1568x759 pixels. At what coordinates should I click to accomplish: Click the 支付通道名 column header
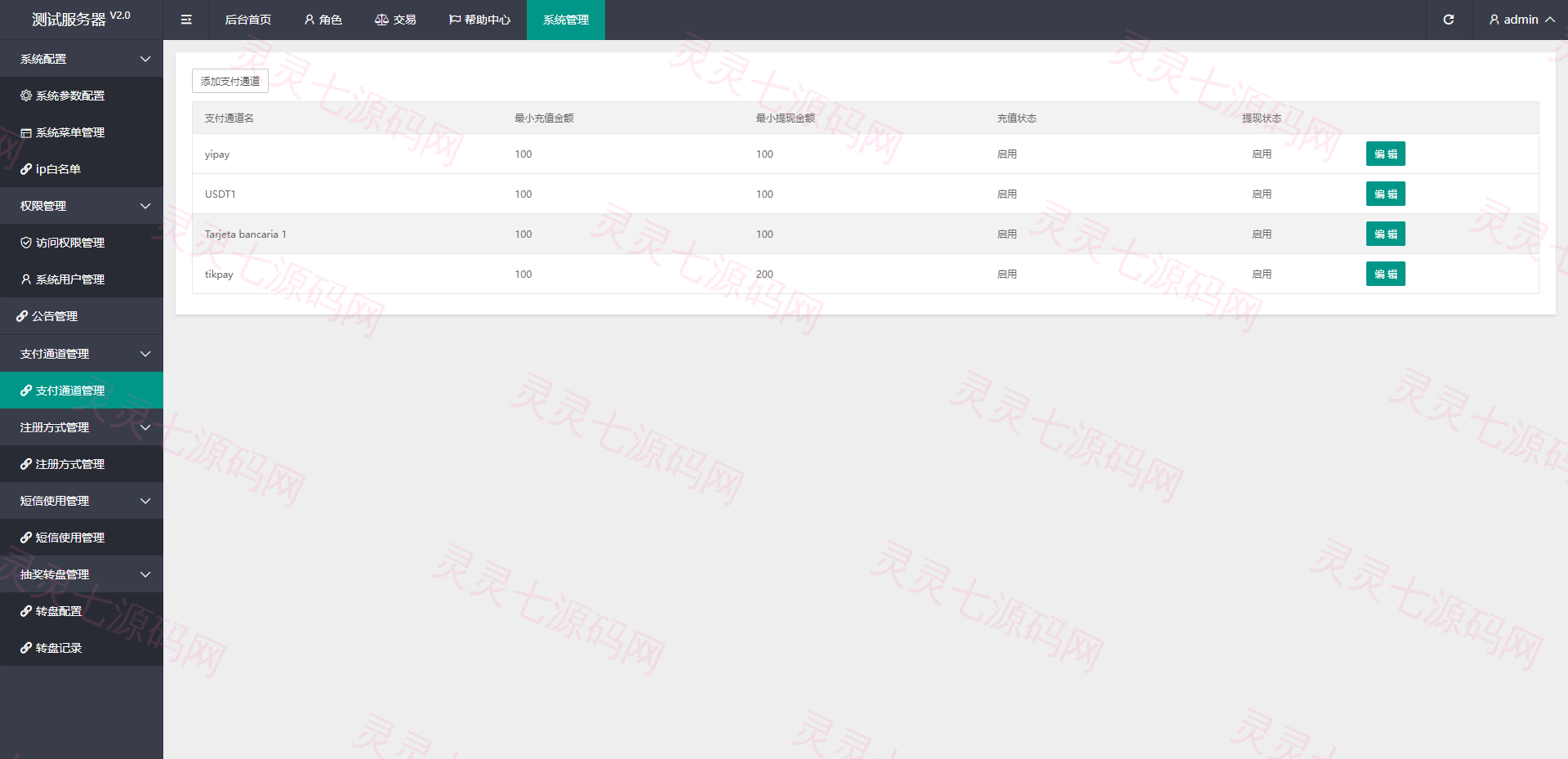pyautogui.click(x=229, y=118)
